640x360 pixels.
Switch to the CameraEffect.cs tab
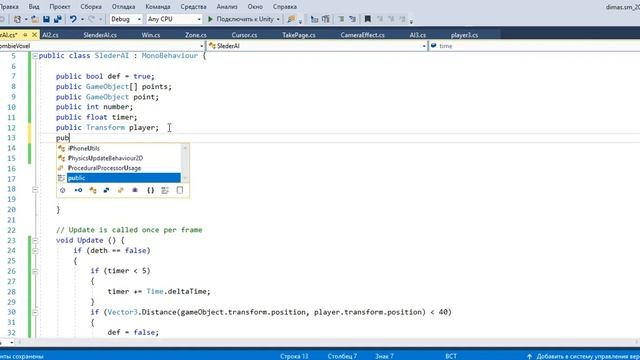click(362, 35)
